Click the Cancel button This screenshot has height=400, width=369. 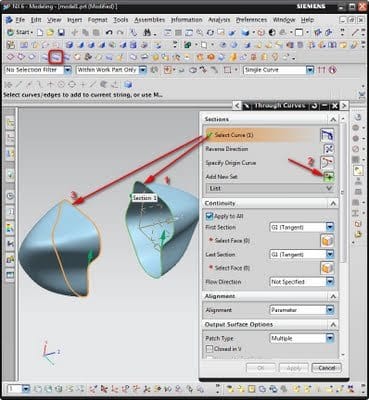(x=326, y=368)
